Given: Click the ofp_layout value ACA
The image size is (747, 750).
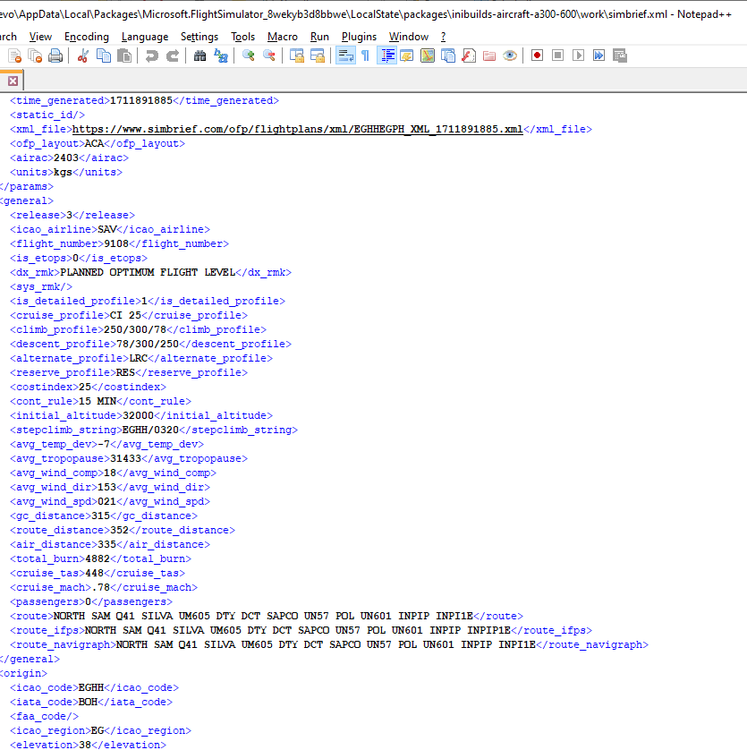Looking at the screenshot, I should point(94,143).
